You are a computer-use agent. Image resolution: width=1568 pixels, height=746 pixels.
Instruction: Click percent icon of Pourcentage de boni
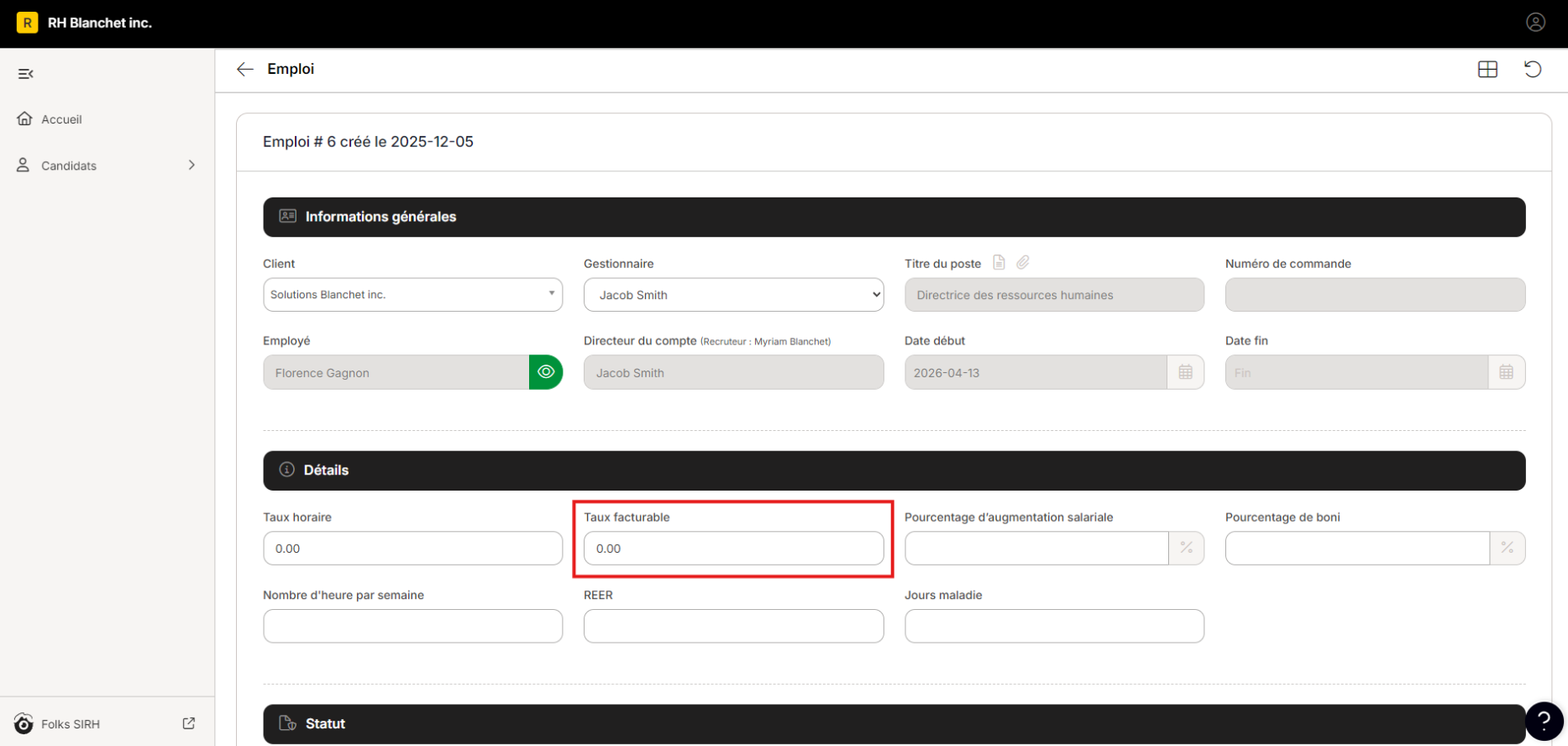(x=1508, y=548)
